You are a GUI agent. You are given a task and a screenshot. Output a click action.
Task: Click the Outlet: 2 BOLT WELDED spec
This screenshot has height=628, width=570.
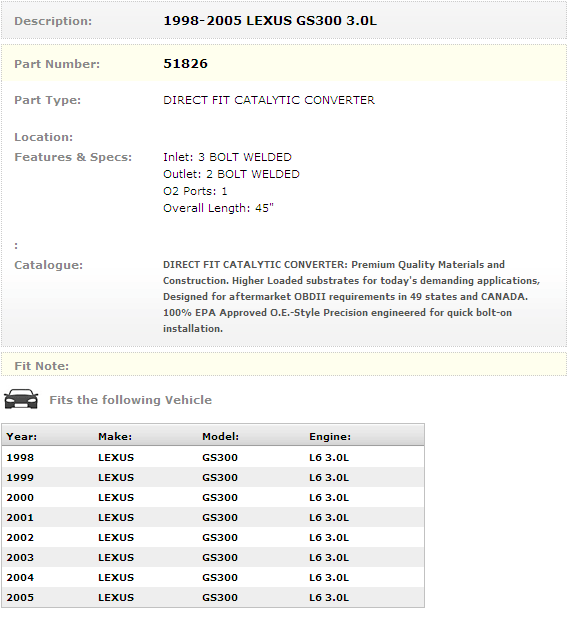(x=232, y=174)
